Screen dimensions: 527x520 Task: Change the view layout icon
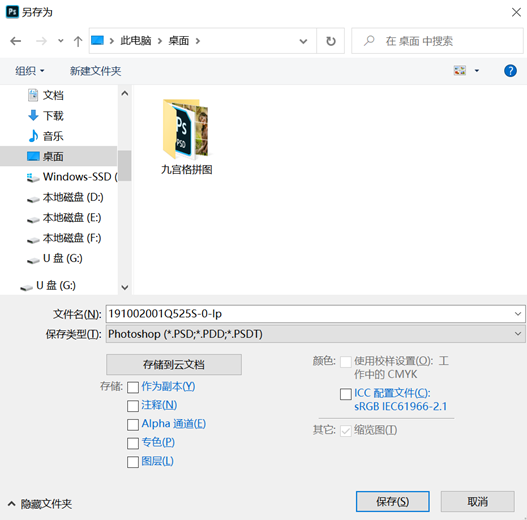click(460, 71)
